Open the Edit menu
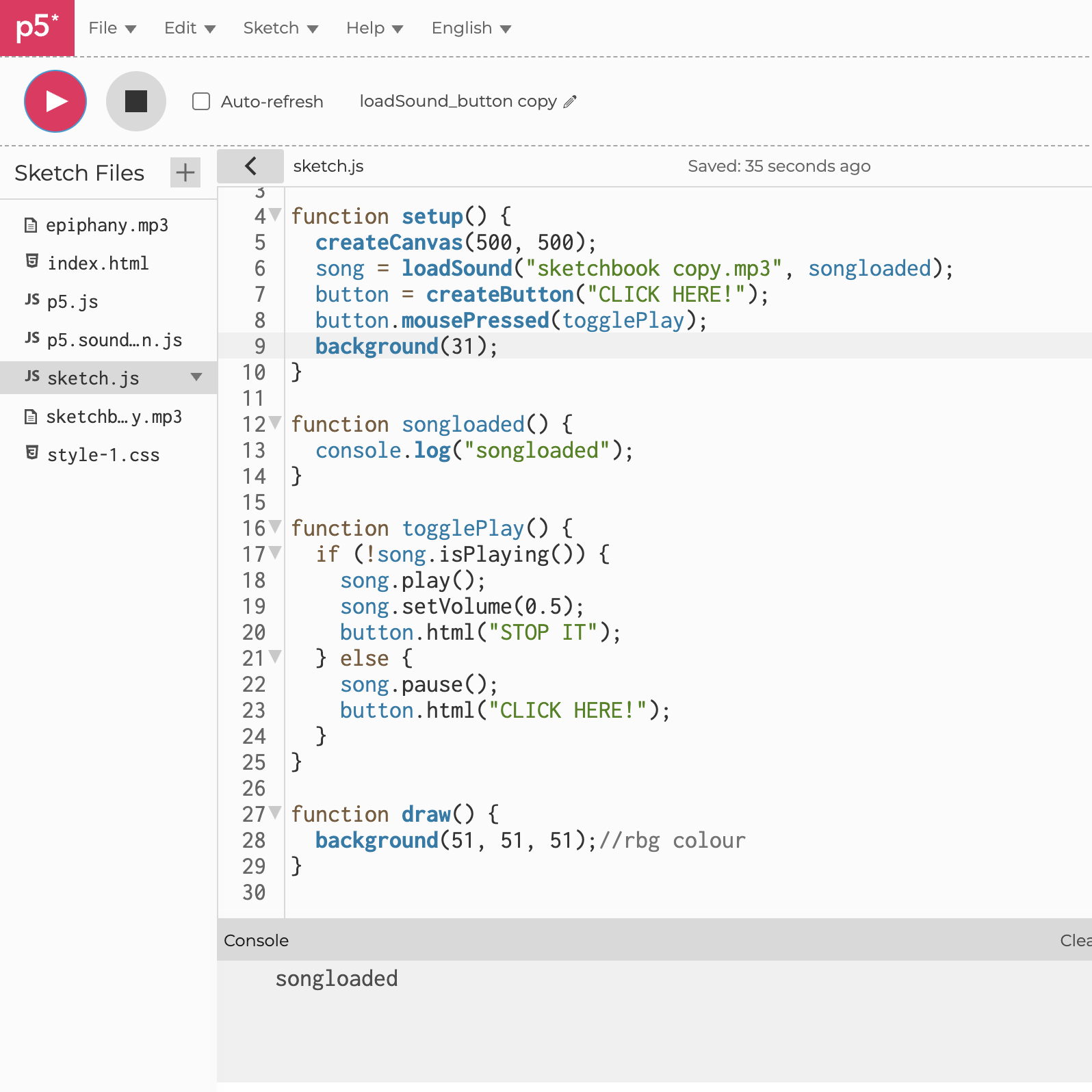Screen dimensions: 1092x1092 [190, 28]
